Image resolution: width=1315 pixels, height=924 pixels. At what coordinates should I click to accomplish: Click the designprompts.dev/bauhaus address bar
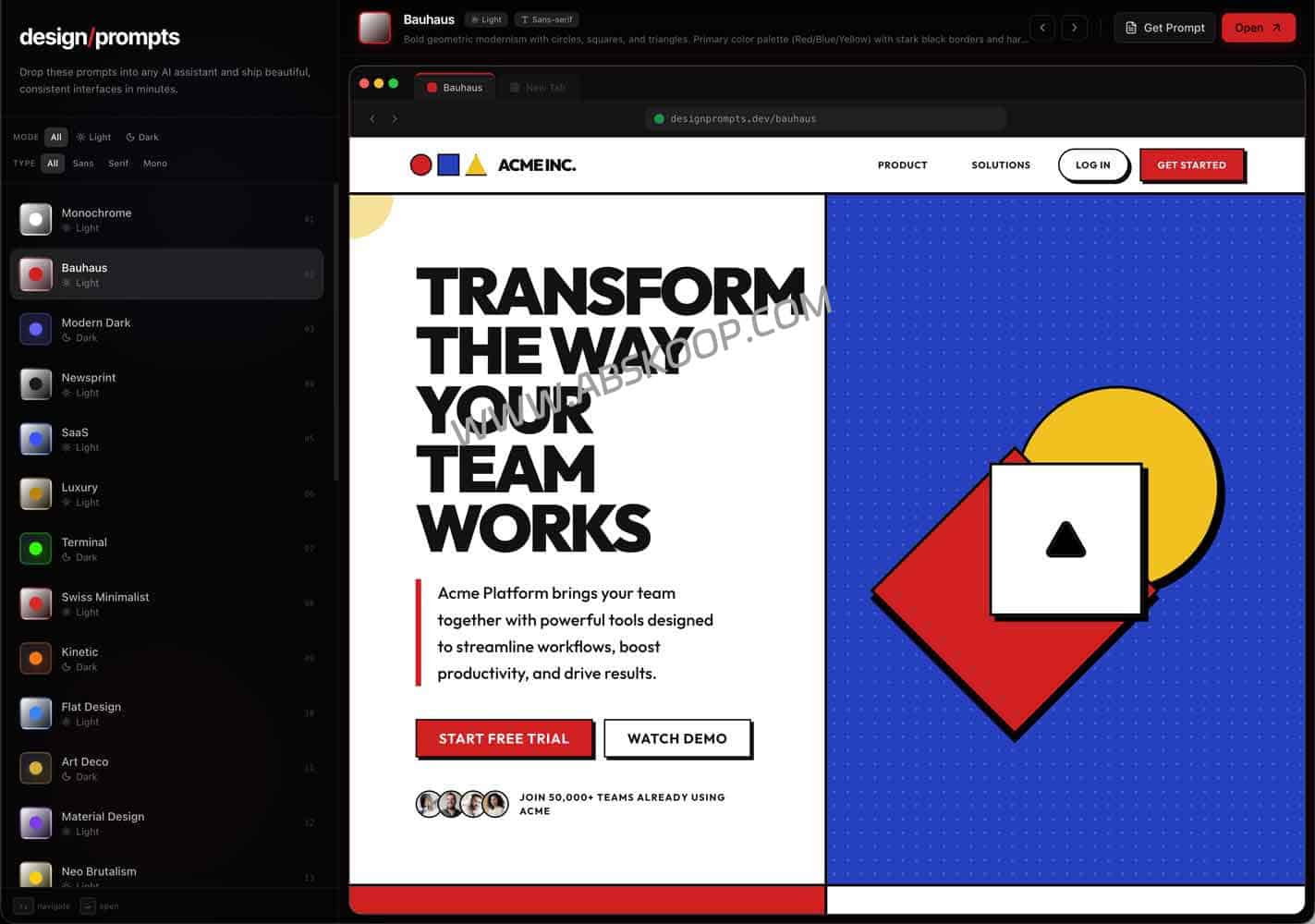tap(825, 118)
